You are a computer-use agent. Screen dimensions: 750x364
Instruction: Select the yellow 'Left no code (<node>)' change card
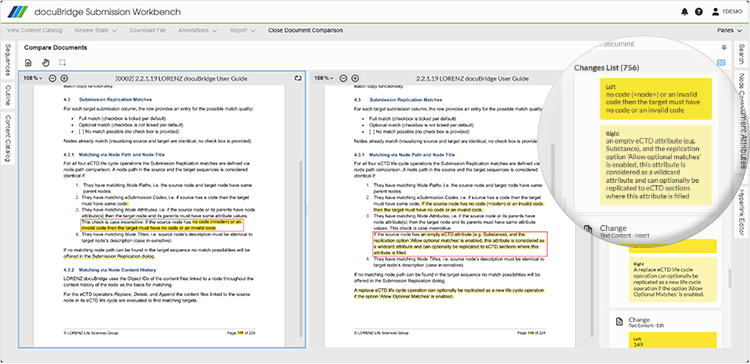pos(655,99)
